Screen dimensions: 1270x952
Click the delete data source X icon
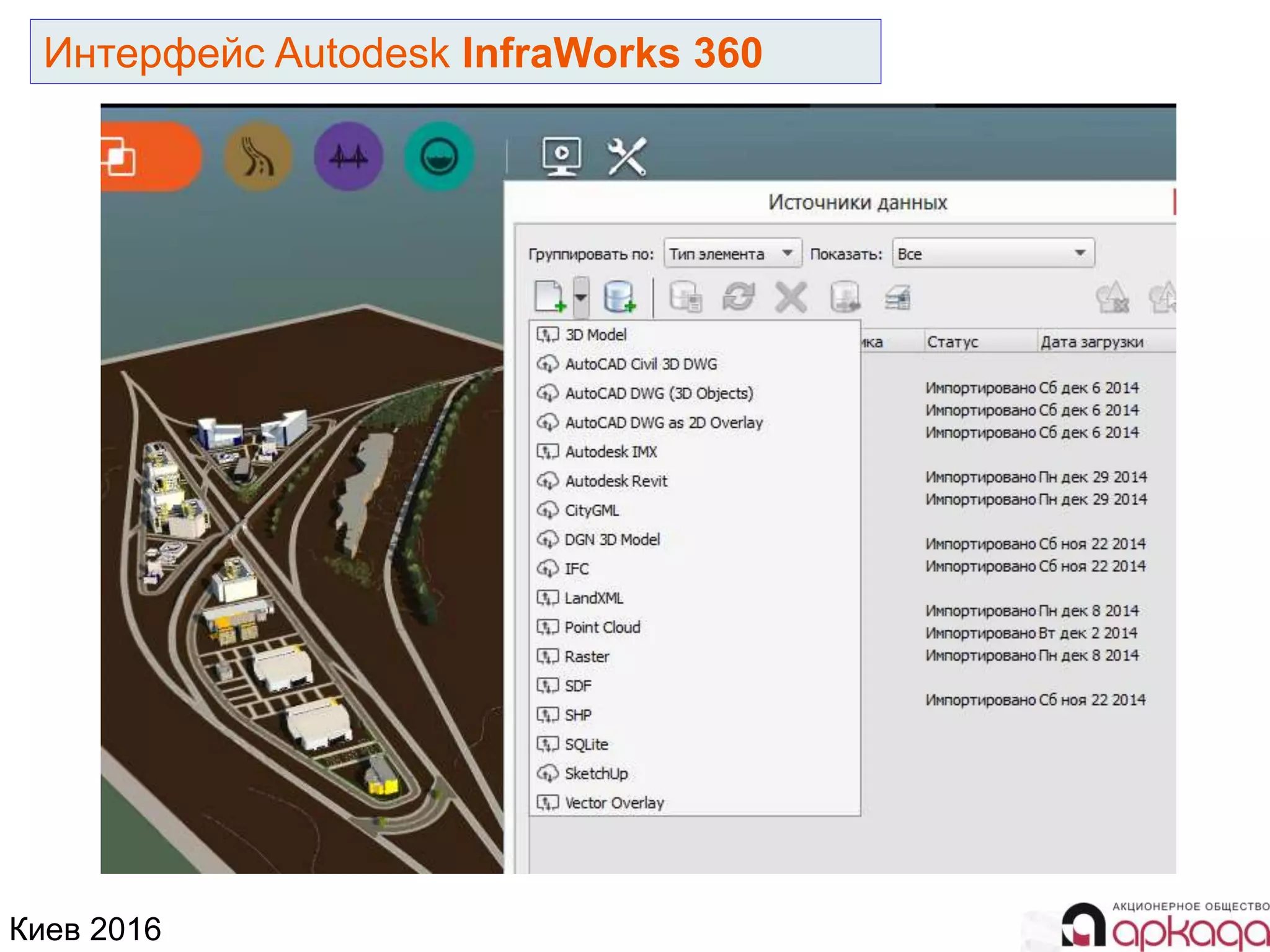point(791,297)
